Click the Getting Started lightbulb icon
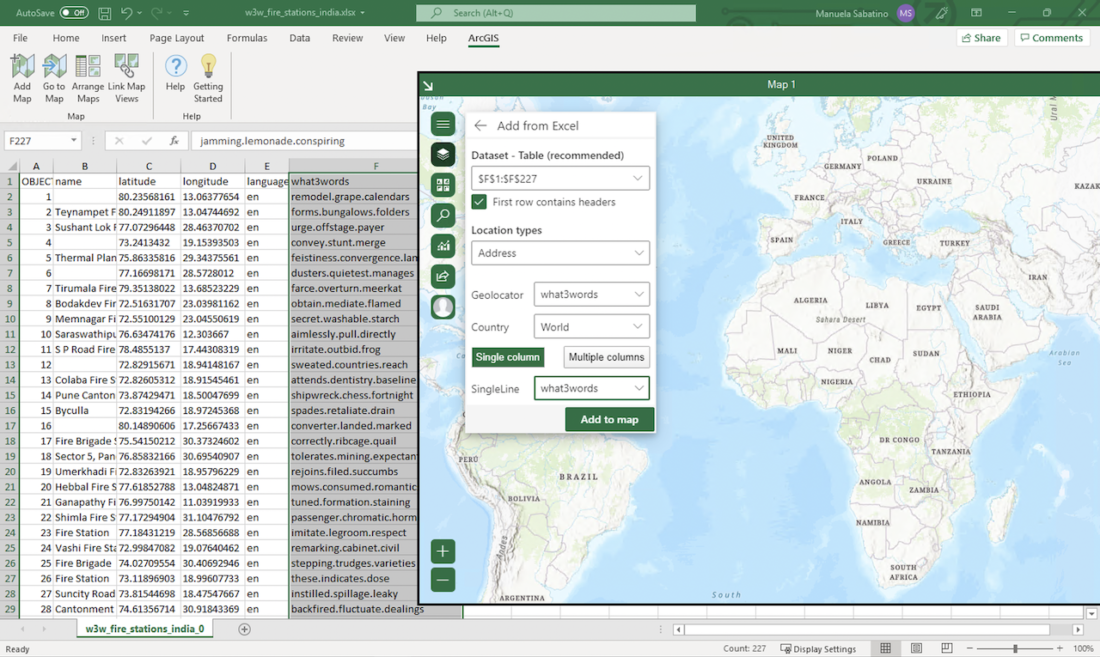This screenshot has width=1100, height=657. tap(208, 78)
